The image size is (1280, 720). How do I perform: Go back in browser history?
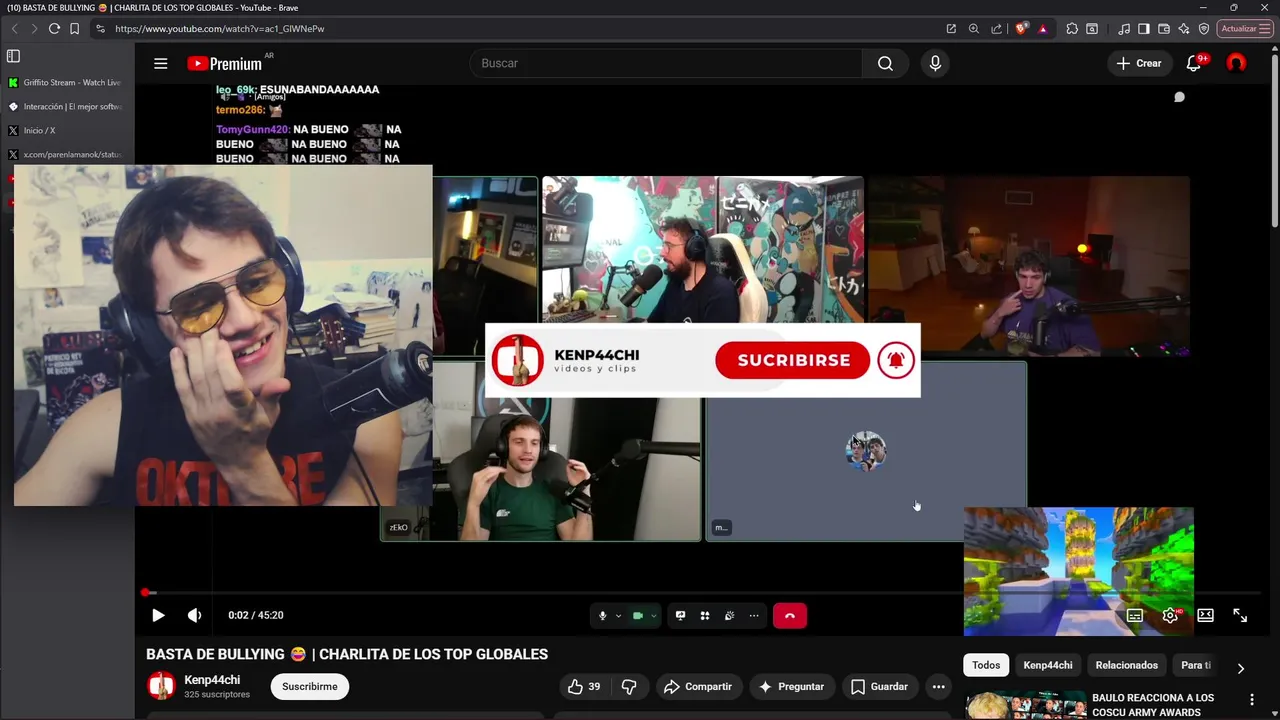pos(14,29)
